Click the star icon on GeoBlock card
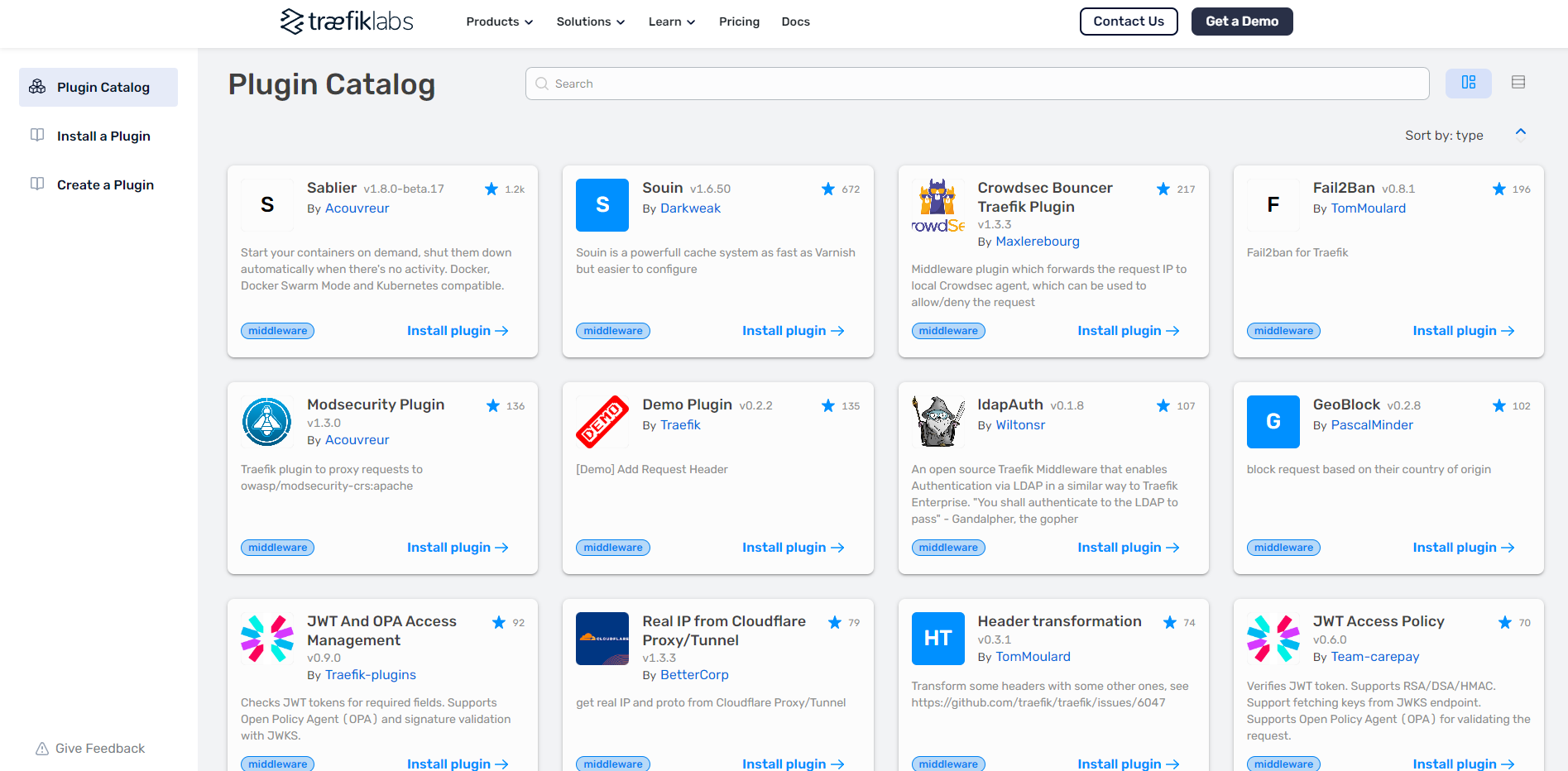Image resolution: width=1568 pixels, height=771 pixels. 1499,405
